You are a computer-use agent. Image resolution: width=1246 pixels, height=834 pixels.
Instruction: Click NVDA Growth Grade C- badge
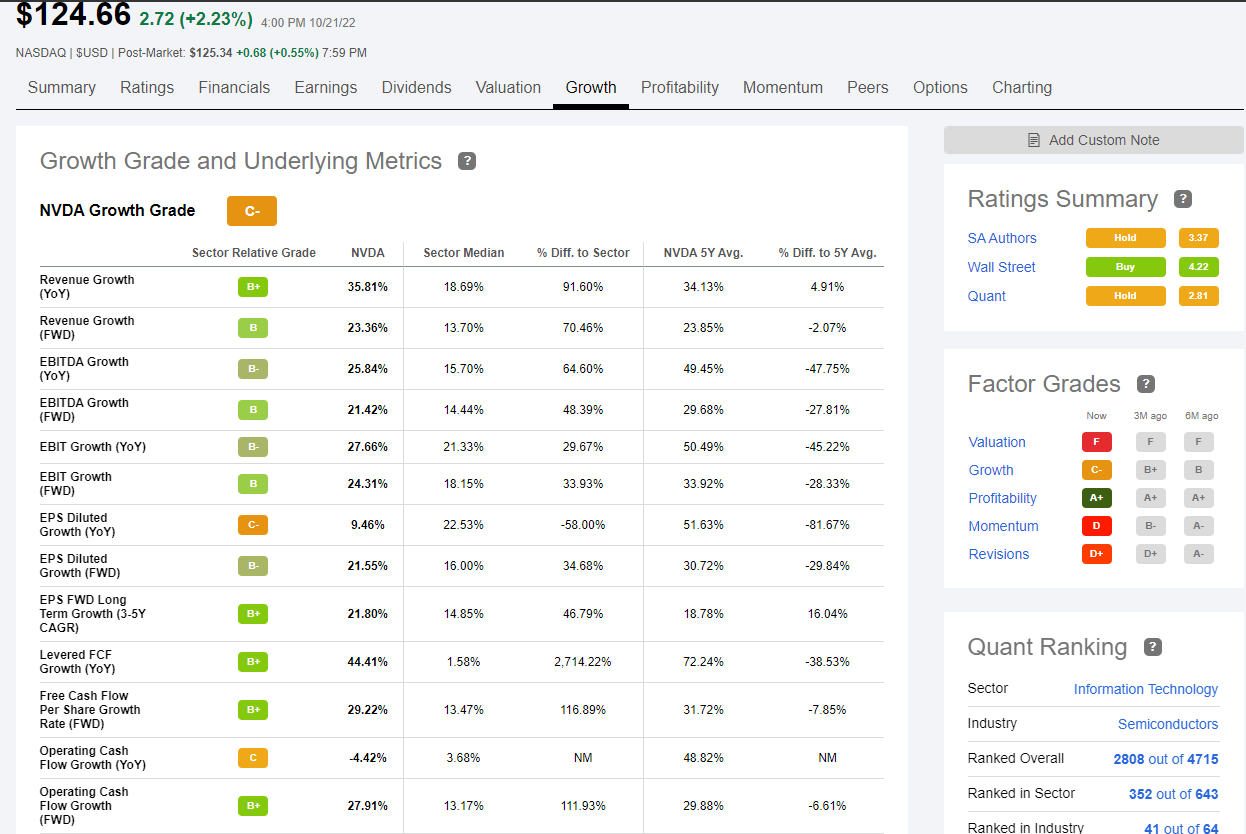(x=252, y=211)
